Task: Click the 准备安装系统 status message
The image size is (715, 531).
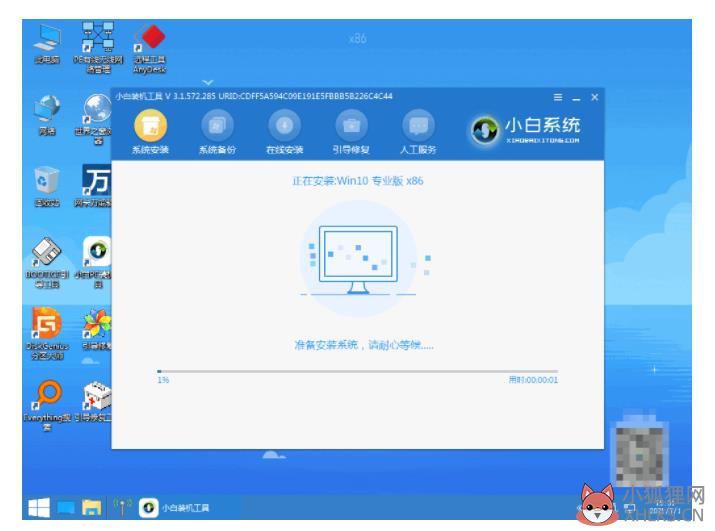Action: tap(363, 345)
